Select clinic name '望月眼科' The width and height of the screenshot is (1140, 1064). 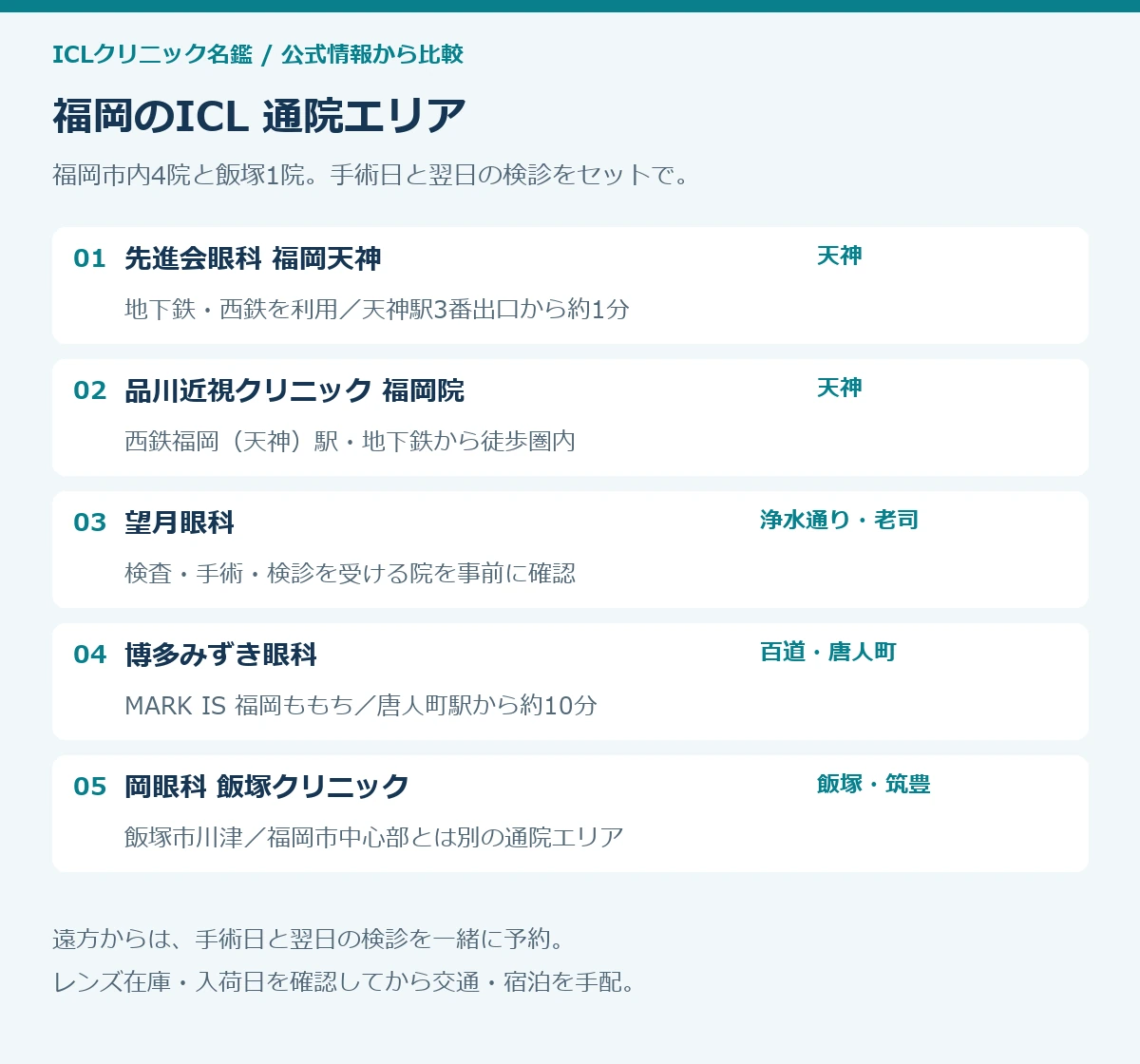180,522
